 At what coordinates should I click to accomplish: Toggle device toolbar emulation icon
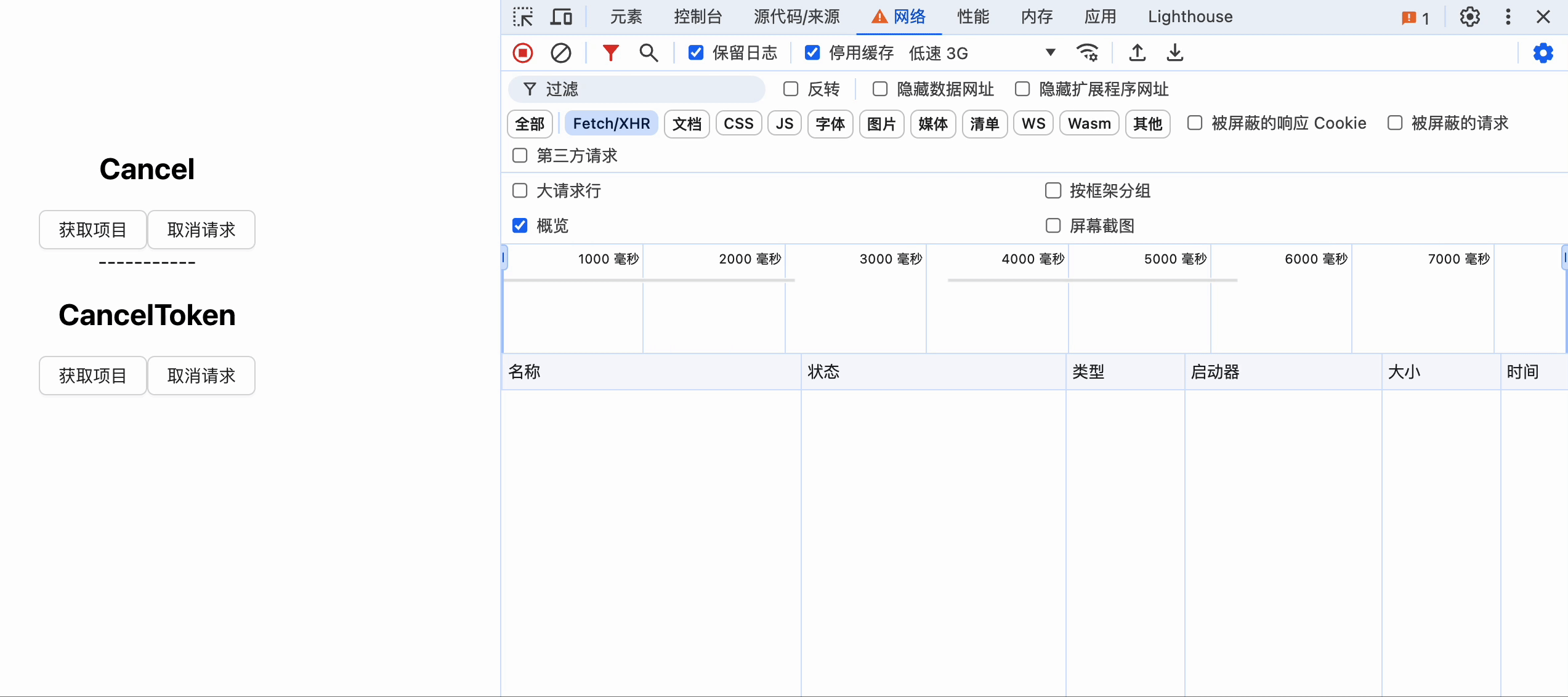[x=560, y=17]
